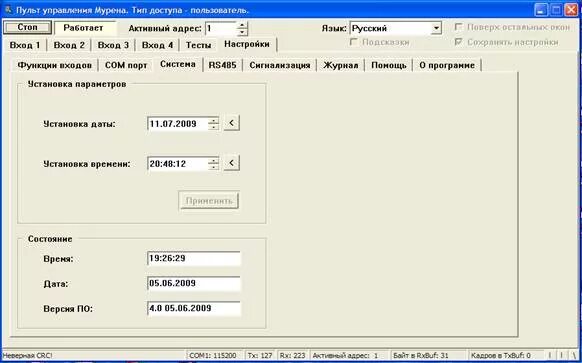582x363 pixels.
Task: Click the Применить button
Action: point(209,201)
